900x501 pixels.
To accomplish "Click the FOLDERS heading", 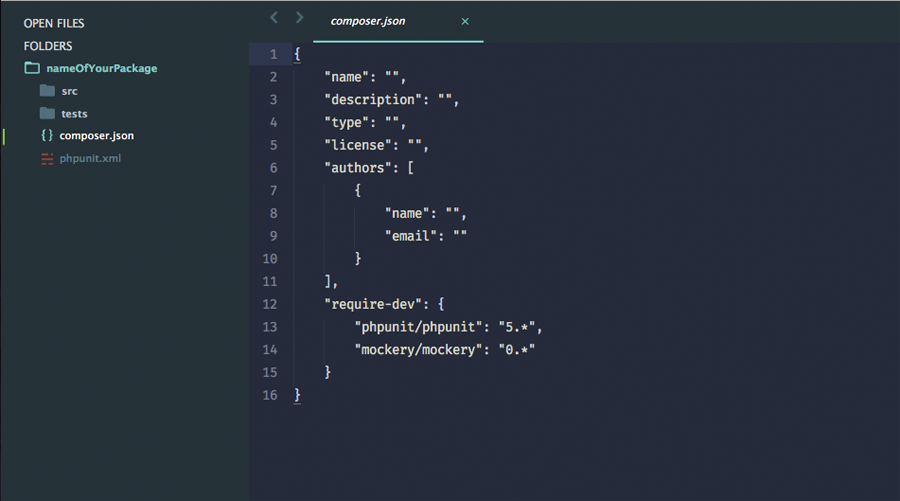I will coord(48,46).
